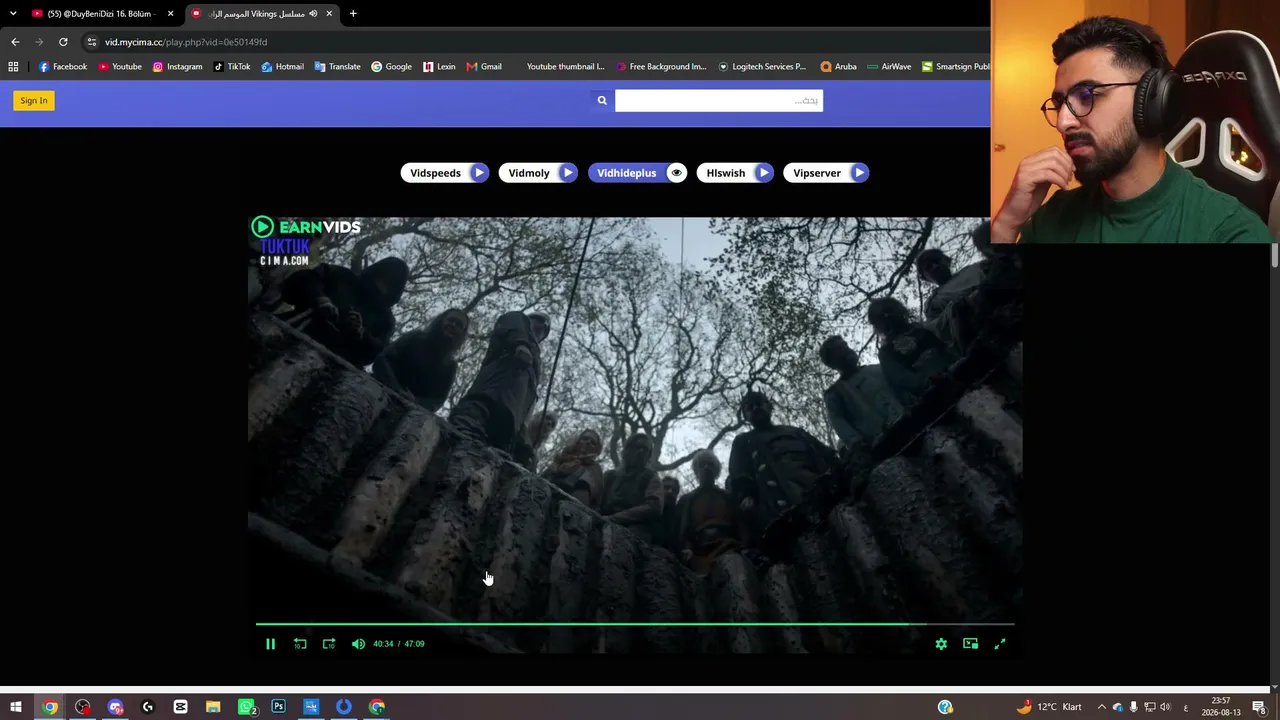Click the EARNVIDS logo in the player
1280x720 pixels.
(306, 227)
